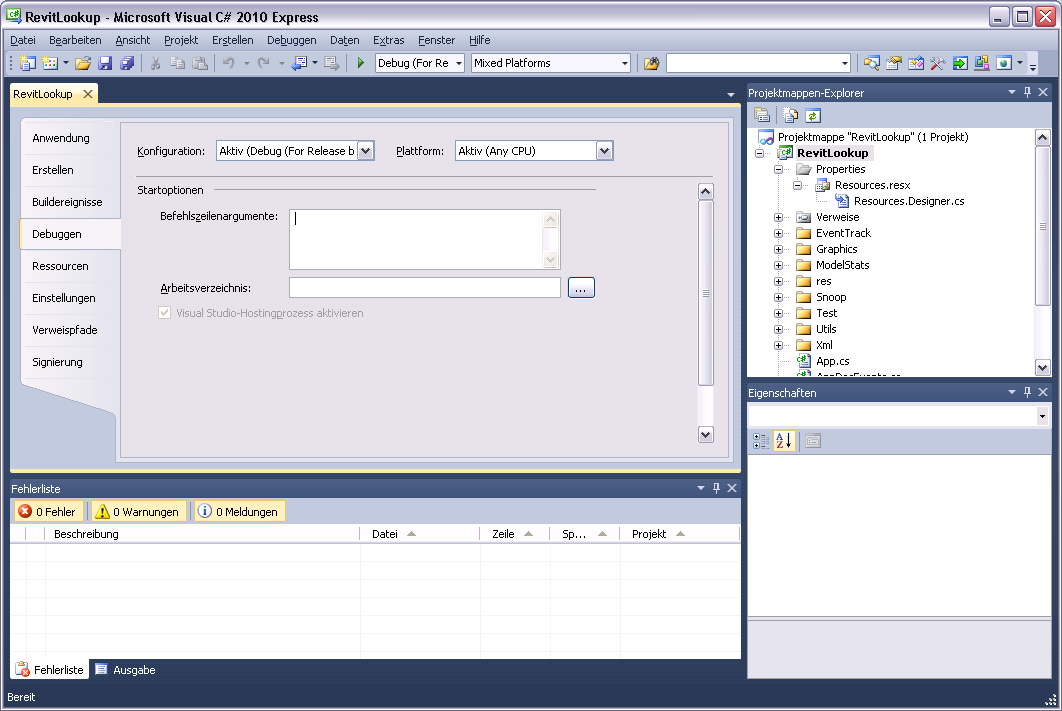Click the Save All toolbar icon
The height and width of the screenshot is (711, 1062).
tap(128, 63)
